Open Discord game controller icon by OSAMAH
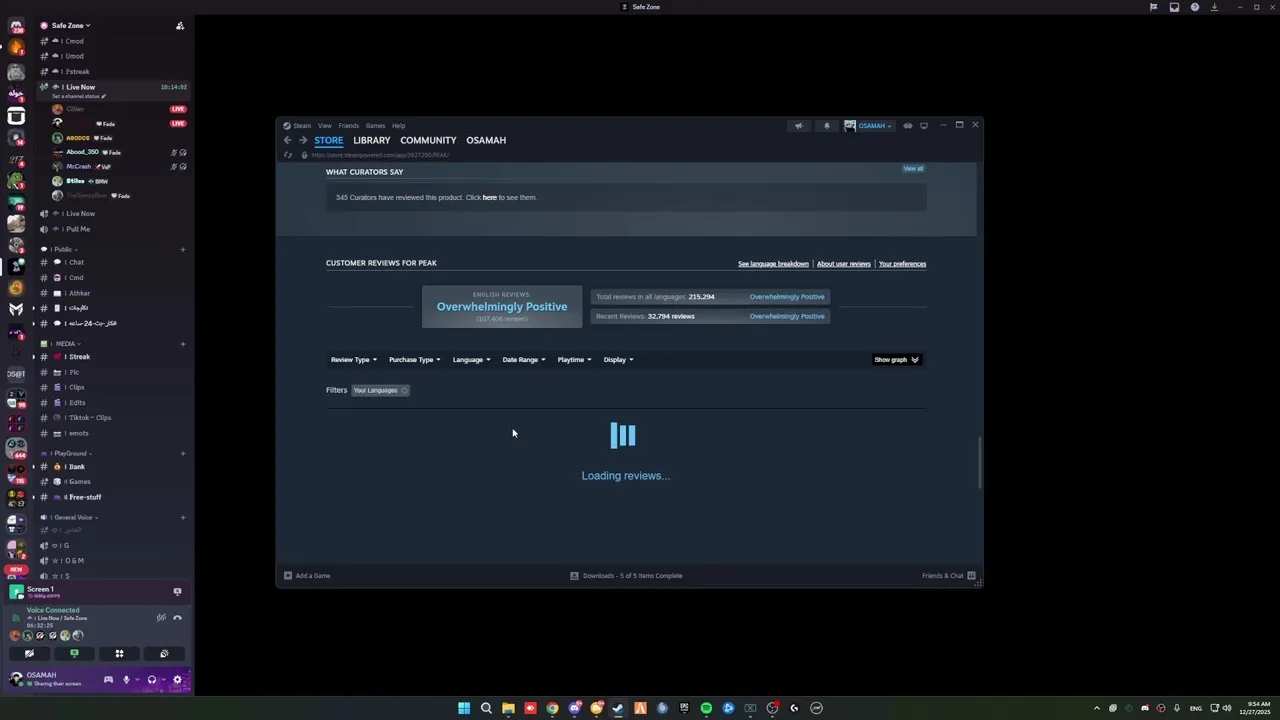This screenshot has height=720, width=1280. point(108,680)
